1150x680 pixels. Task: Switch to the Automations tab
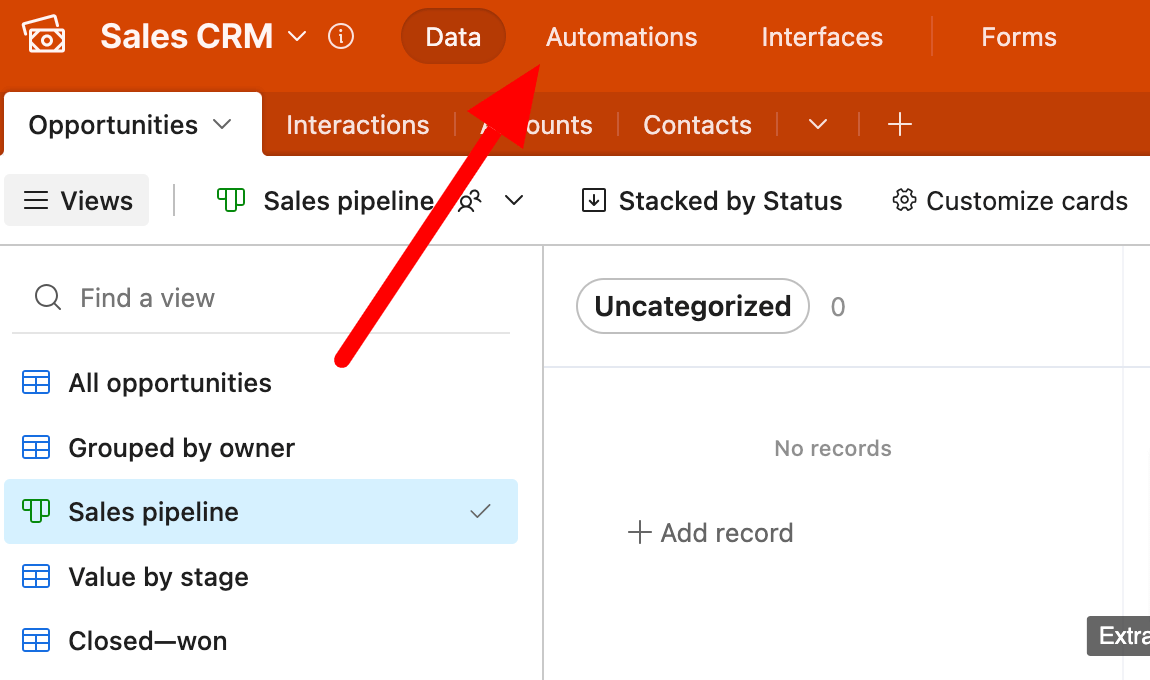click(x=621, y=37)
